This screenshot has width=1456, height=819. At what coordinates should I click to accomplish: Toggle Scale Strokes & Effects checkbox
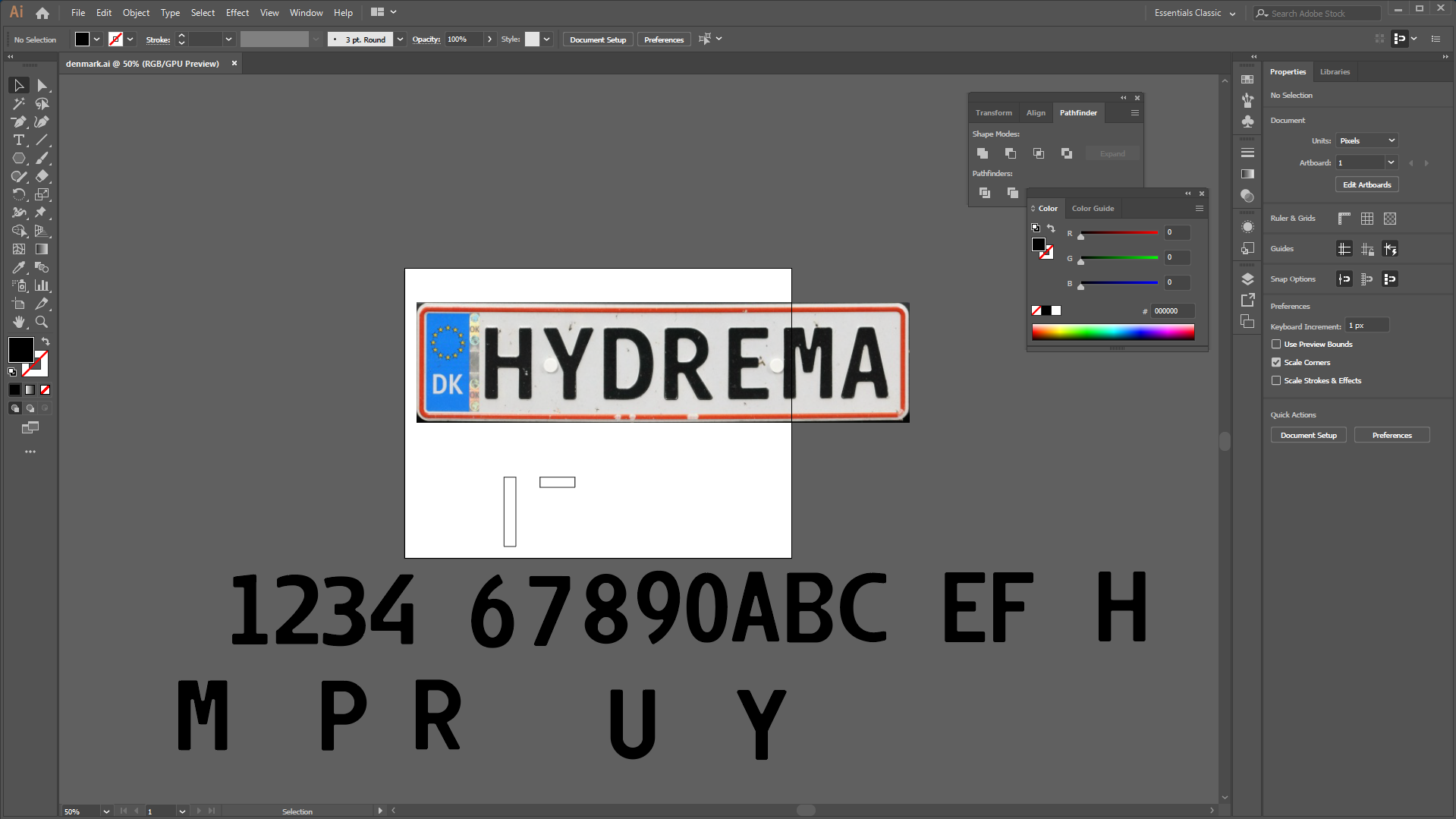1276,381
